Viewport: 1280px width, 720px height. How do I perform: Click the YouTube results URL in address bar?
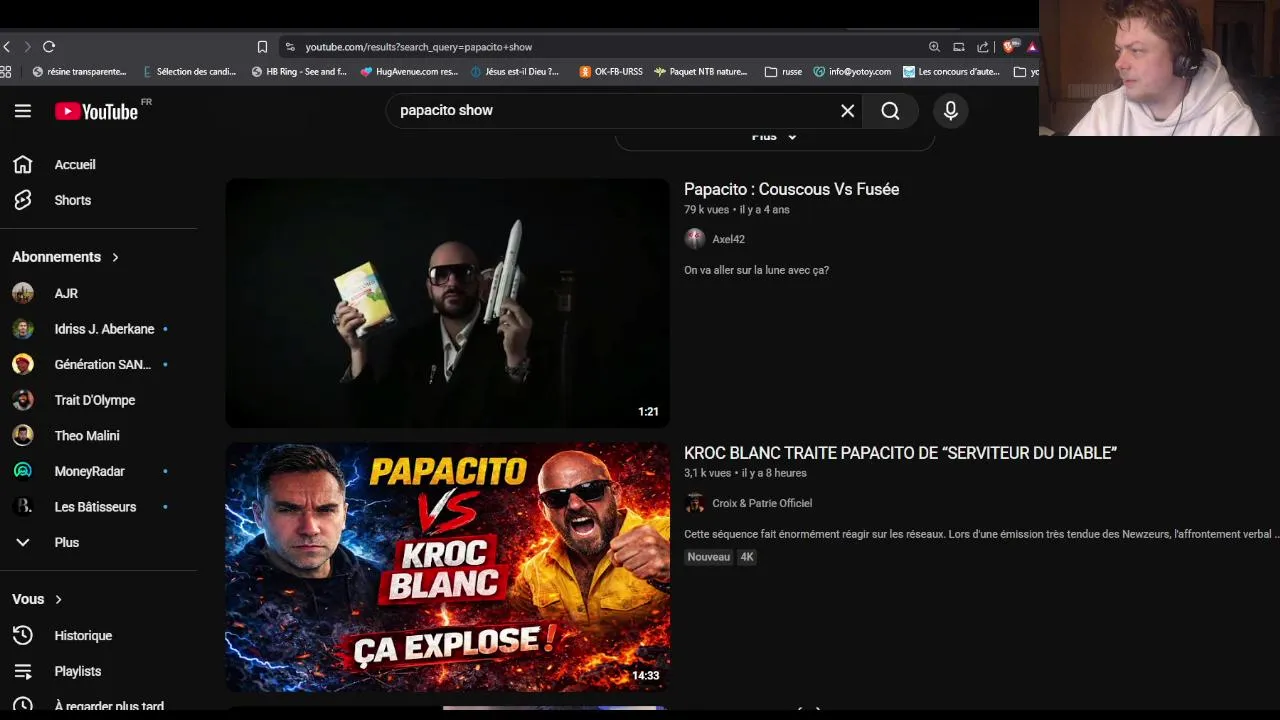(x=418, y=47)
